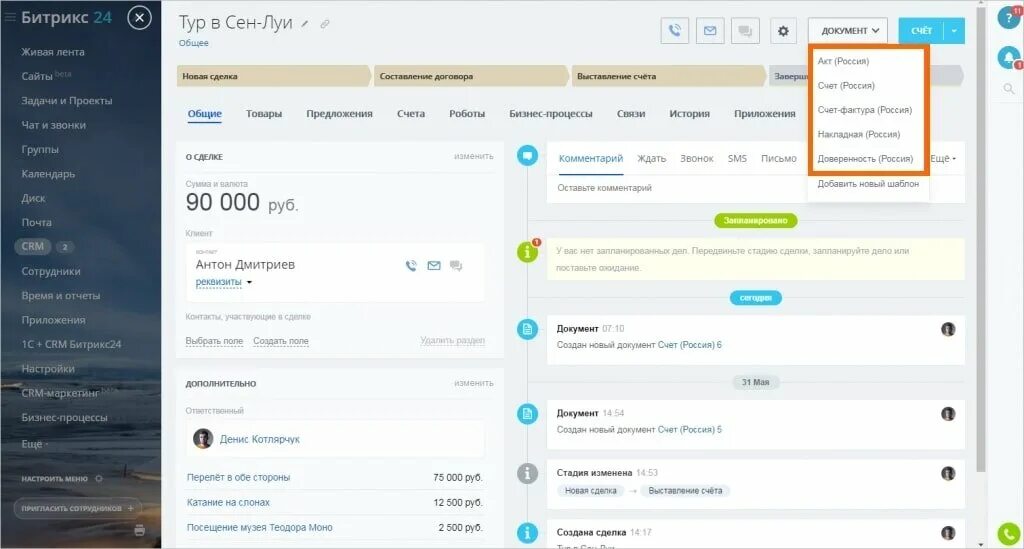Click the green info icon with red badge
Screen dimensions: 1024x549
527,251
